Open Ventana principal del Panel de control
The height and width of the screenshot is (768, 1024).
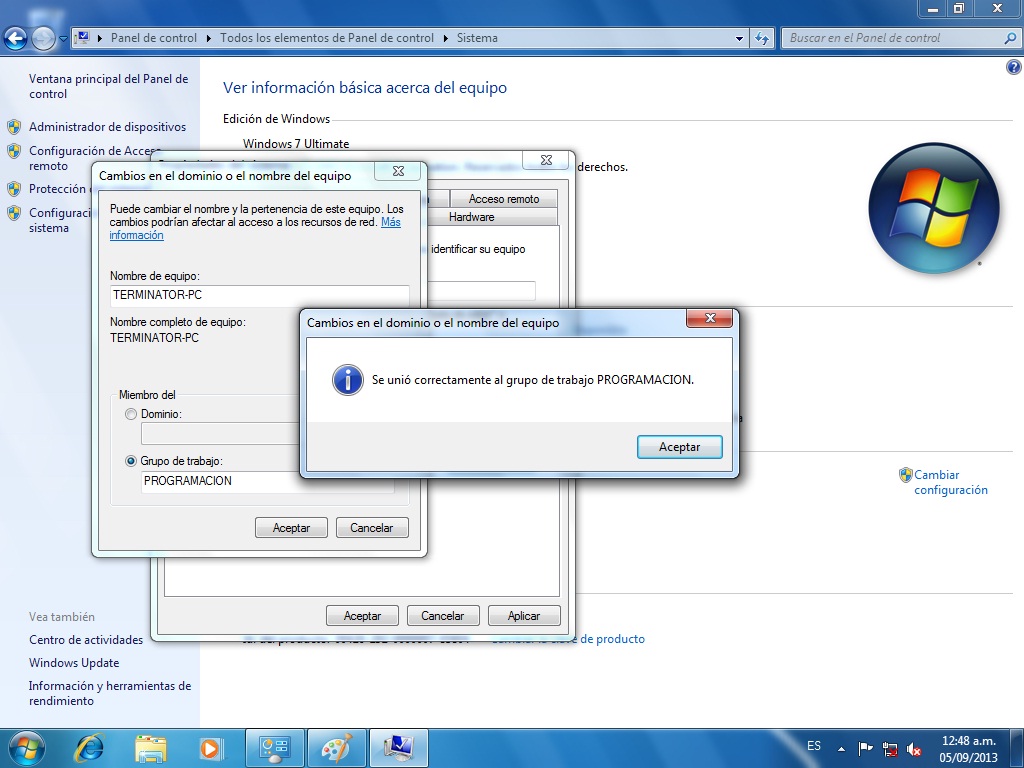coord(108,86)
